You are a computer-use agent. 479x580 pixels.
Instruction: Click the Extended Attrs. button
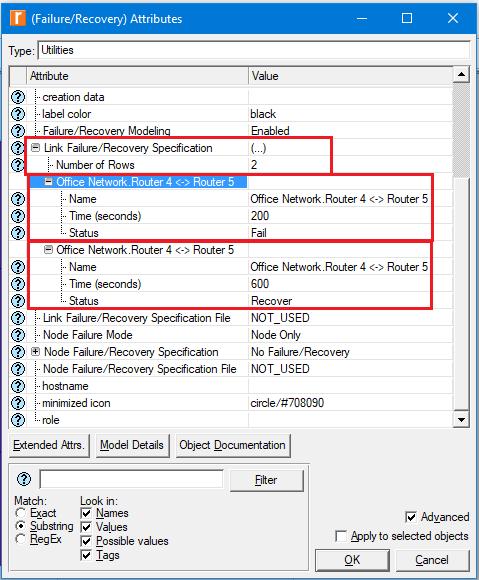[x=49, y=445]
